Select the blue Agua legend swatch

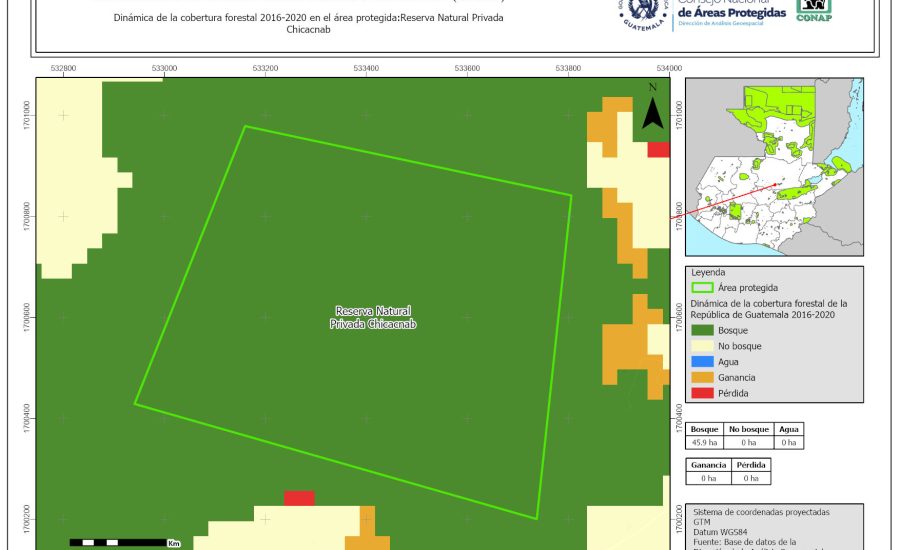(704, 361)
